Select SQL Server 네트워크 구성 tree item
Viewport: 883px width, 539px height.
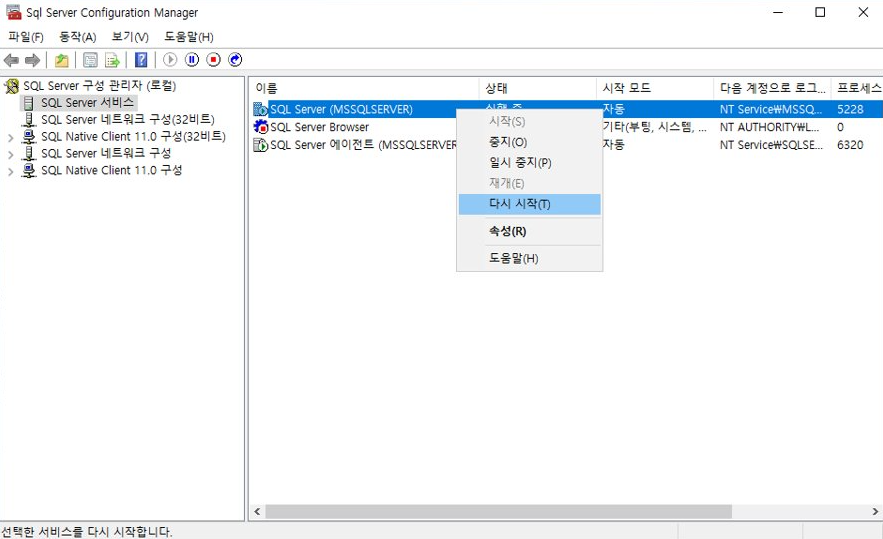pos(106,153)
